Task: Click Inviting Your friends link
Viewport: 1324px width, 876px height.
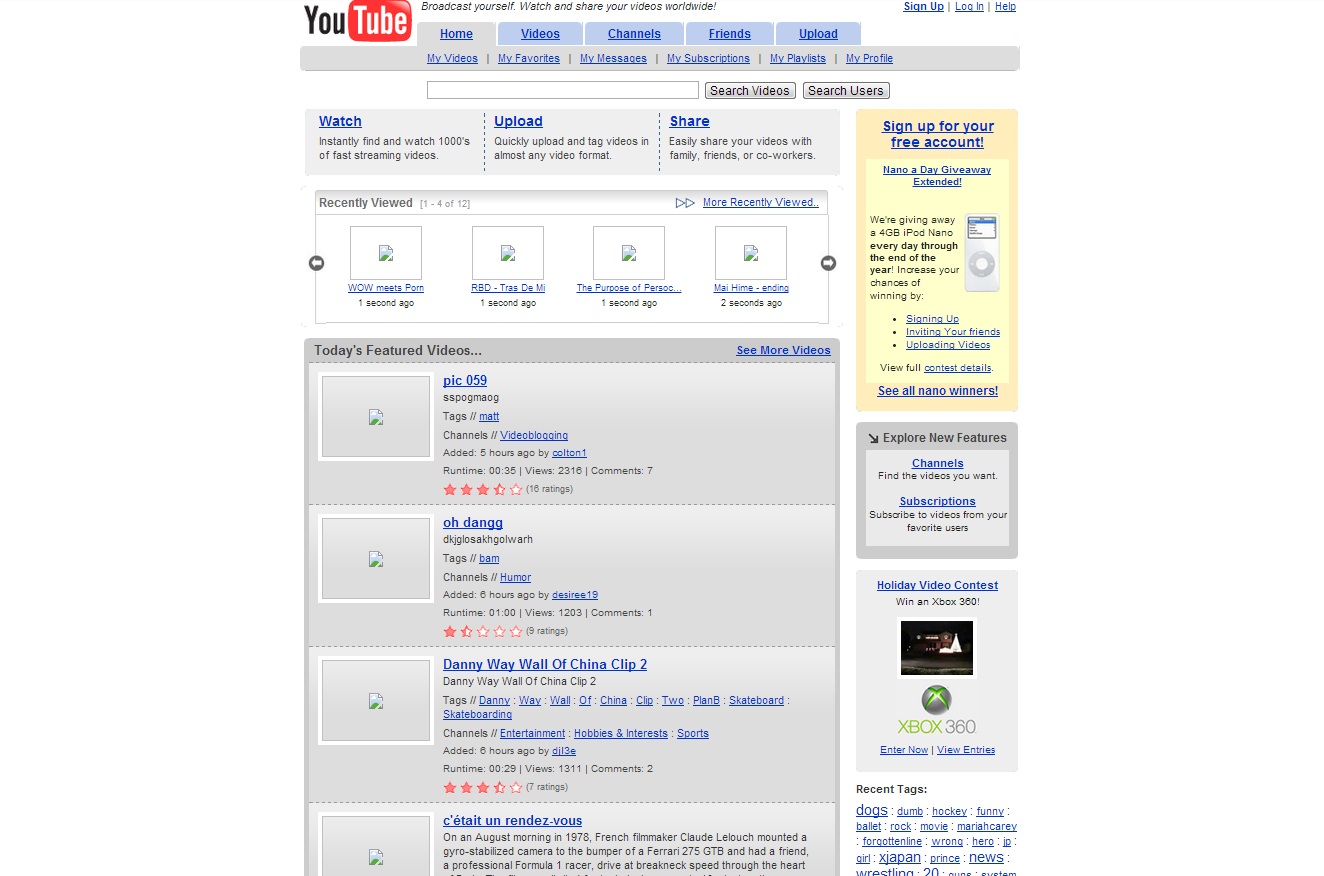Action: coord(953,332)
